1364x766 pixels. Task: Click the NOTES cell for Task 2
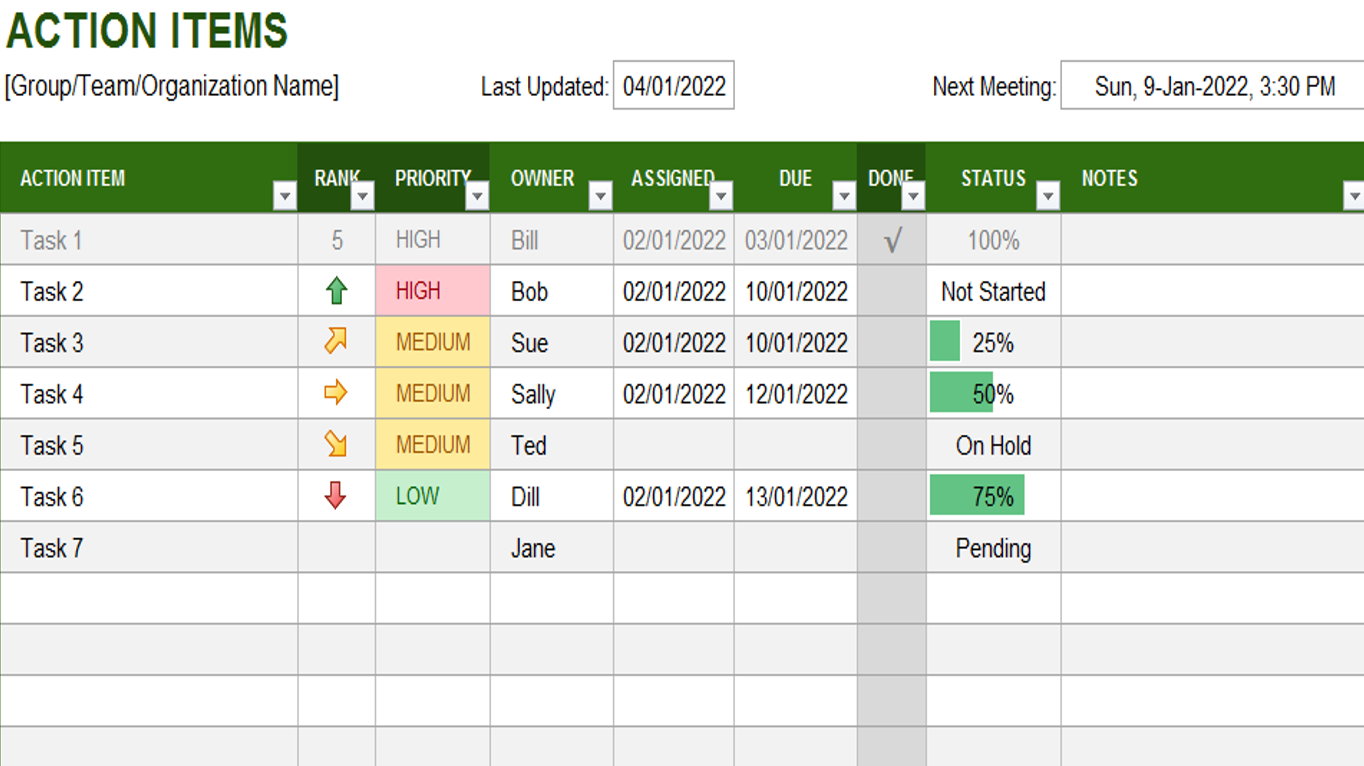pos(1212,291)
